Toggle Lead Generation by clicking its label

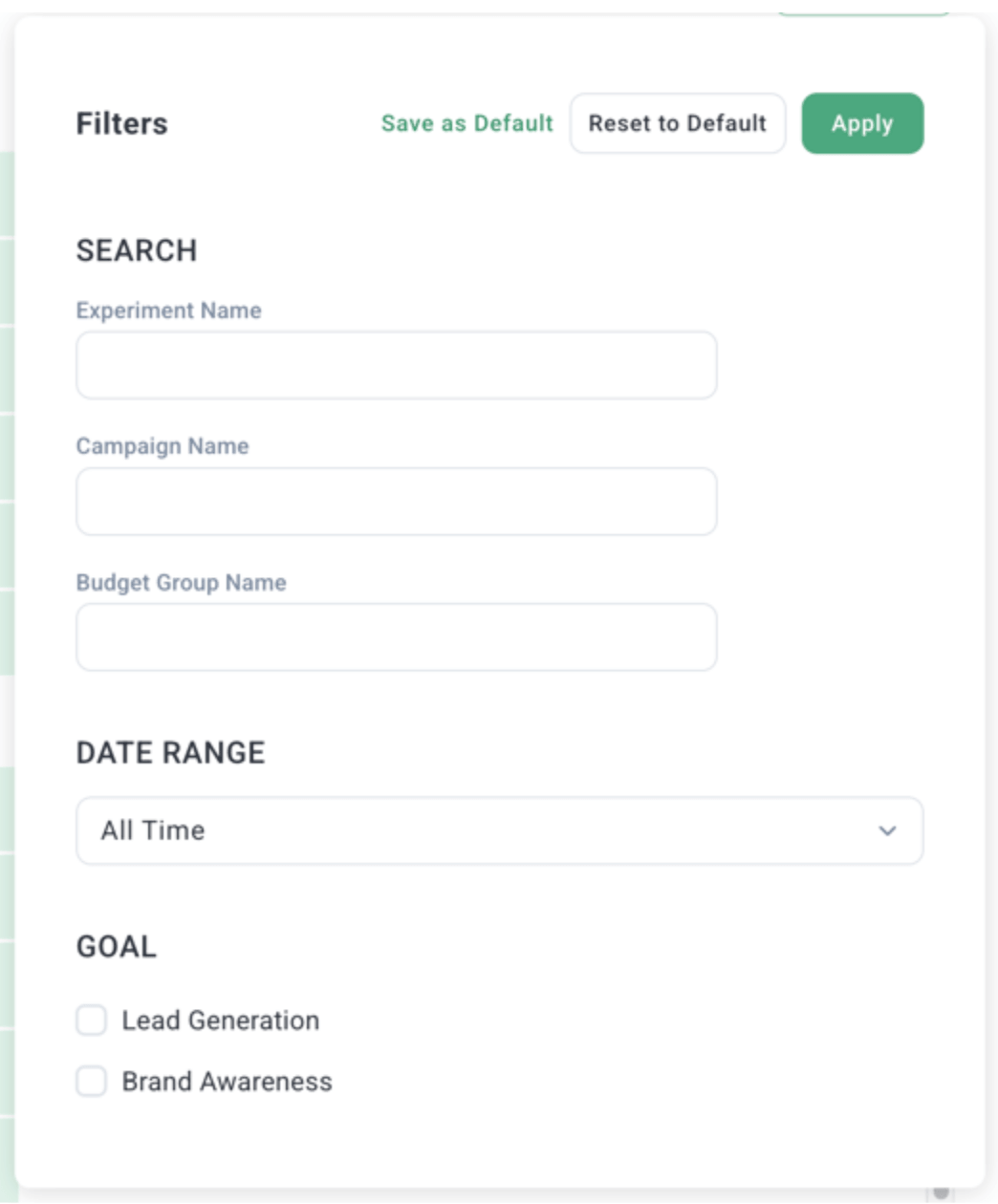(x=219, y=1021)
